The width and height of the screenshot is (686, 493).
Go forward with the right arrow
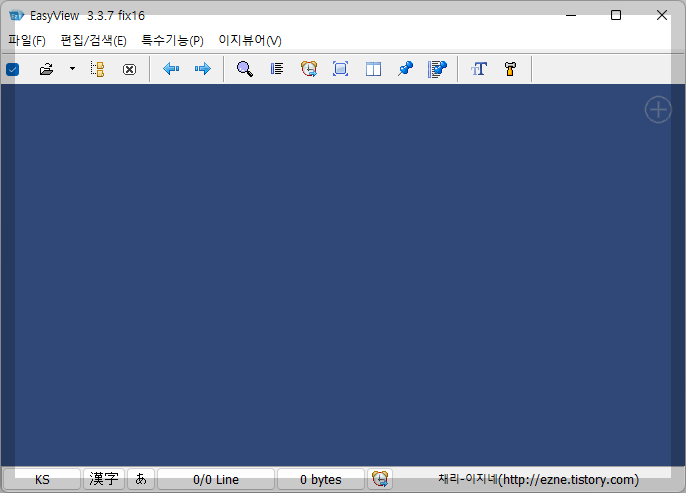[203, 69]
